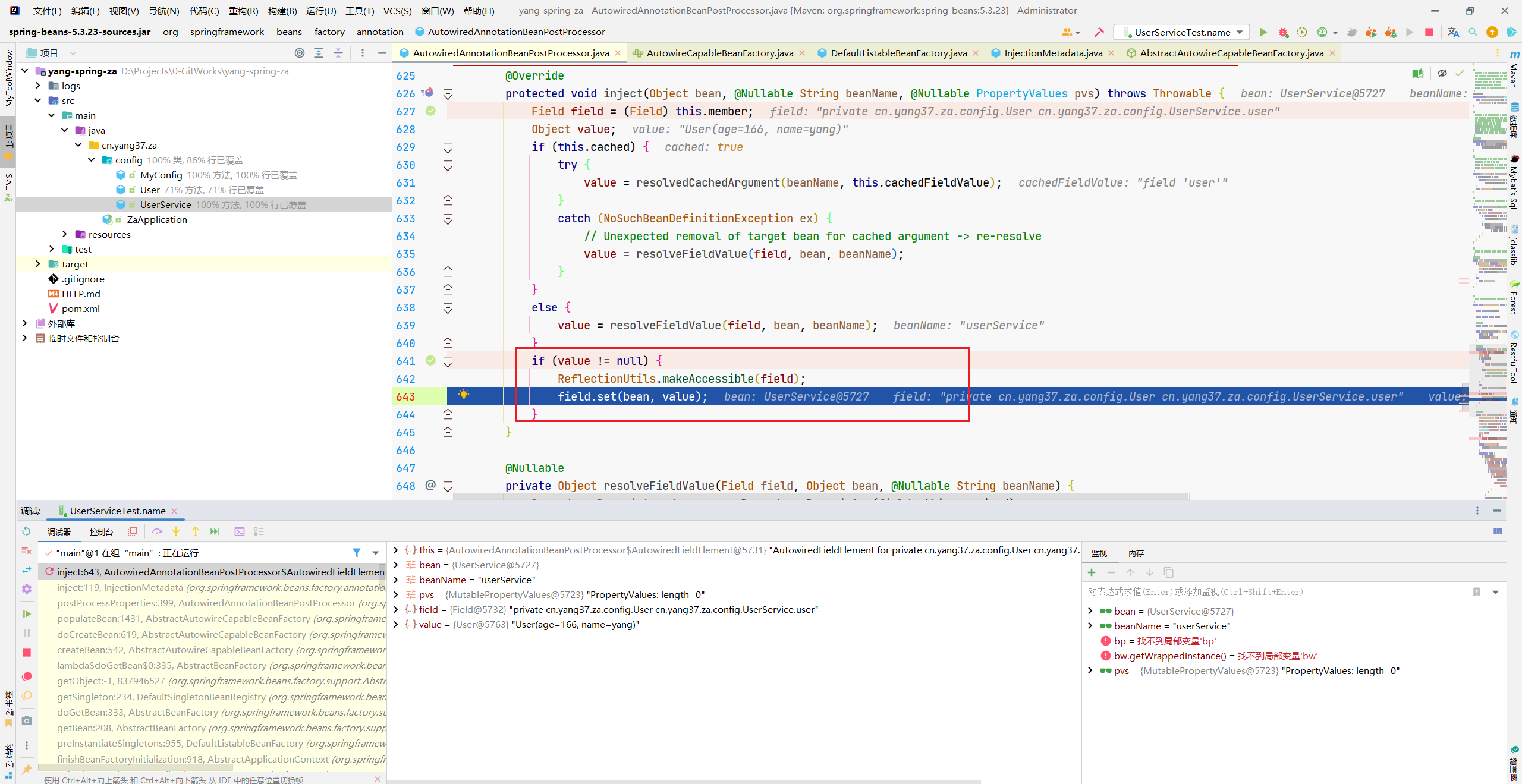Collapse all icon in project panel
1522x784 pixels.
338,53
